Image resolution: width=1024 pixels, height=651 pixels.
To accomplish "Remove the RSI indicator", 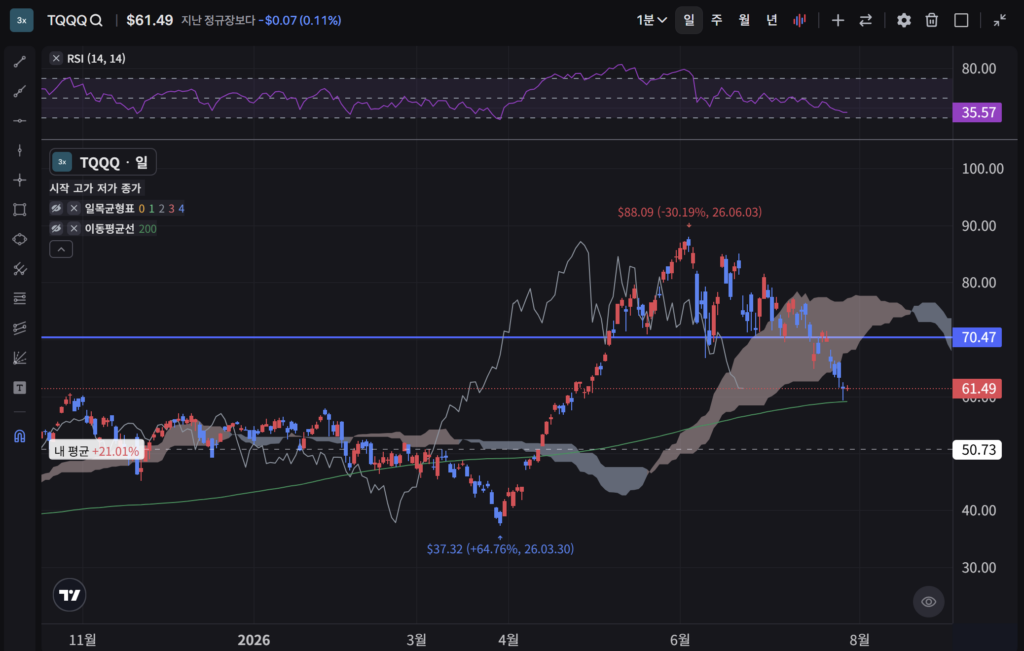I will point(56,59).
